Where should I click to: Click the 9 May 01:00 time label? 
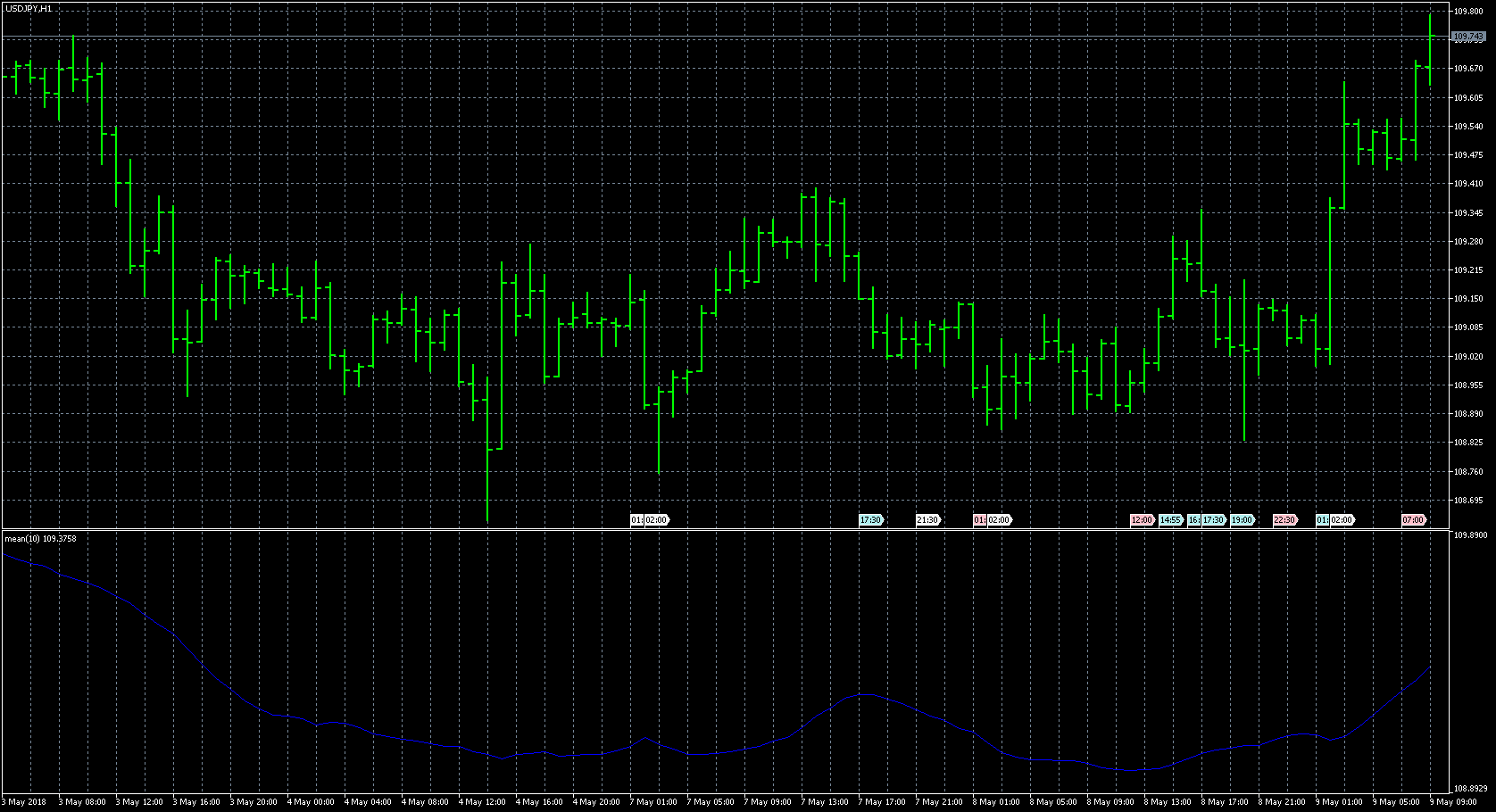(x=1339, y=802)
